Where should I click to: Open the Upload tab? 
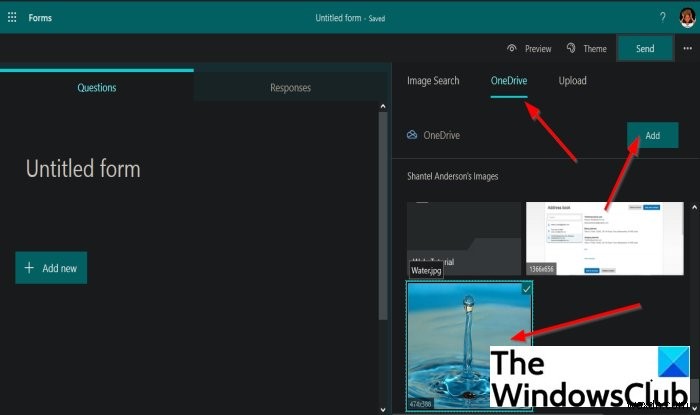click(573, 81)
